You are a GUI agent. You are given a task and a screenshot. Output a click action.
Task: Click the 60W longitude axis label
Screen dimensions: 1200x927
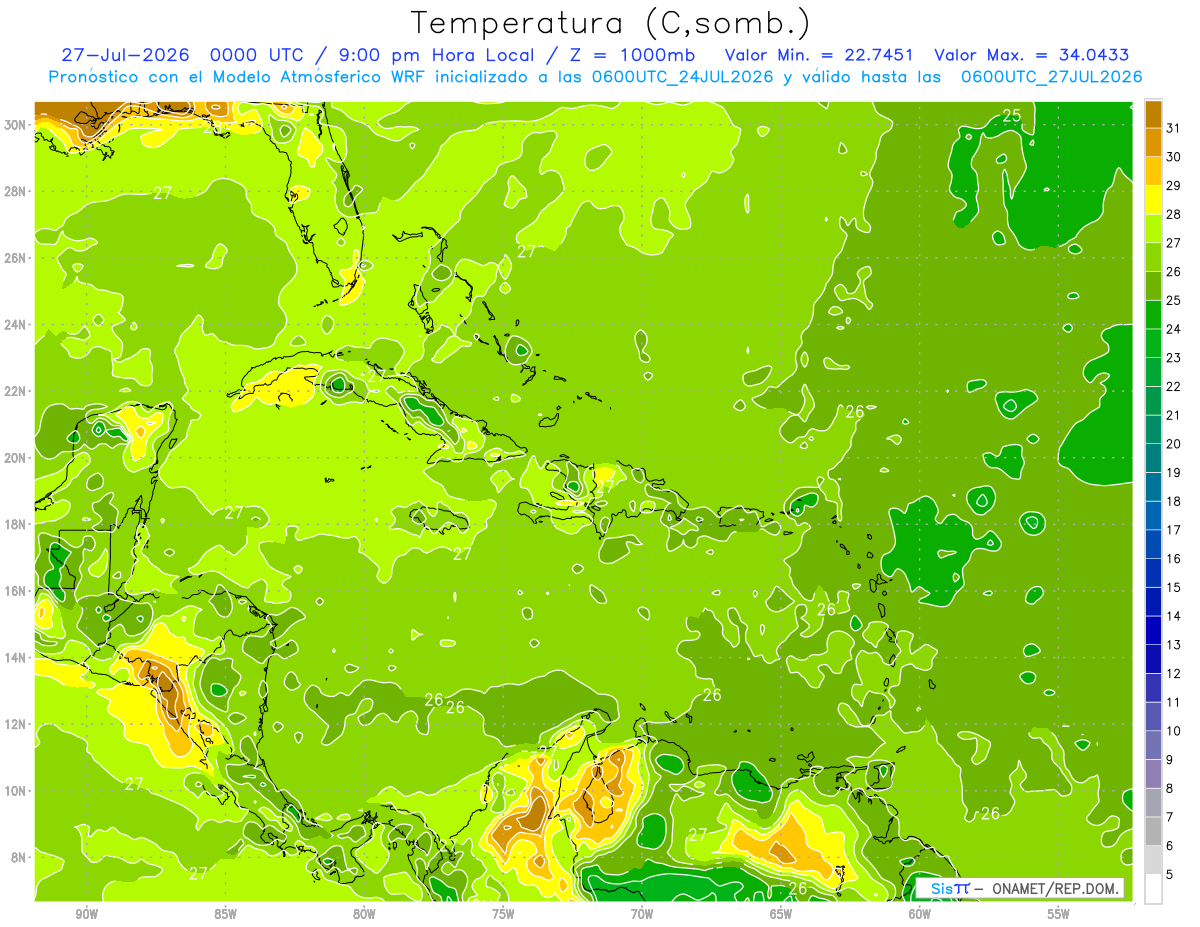(920, 914)
